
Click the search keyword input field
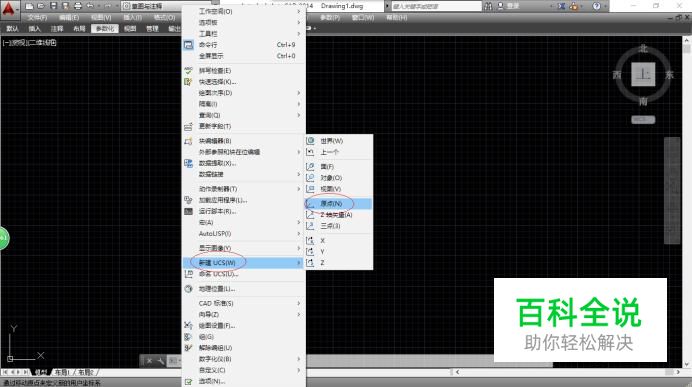pyautogui.click(x=436, y=6)
